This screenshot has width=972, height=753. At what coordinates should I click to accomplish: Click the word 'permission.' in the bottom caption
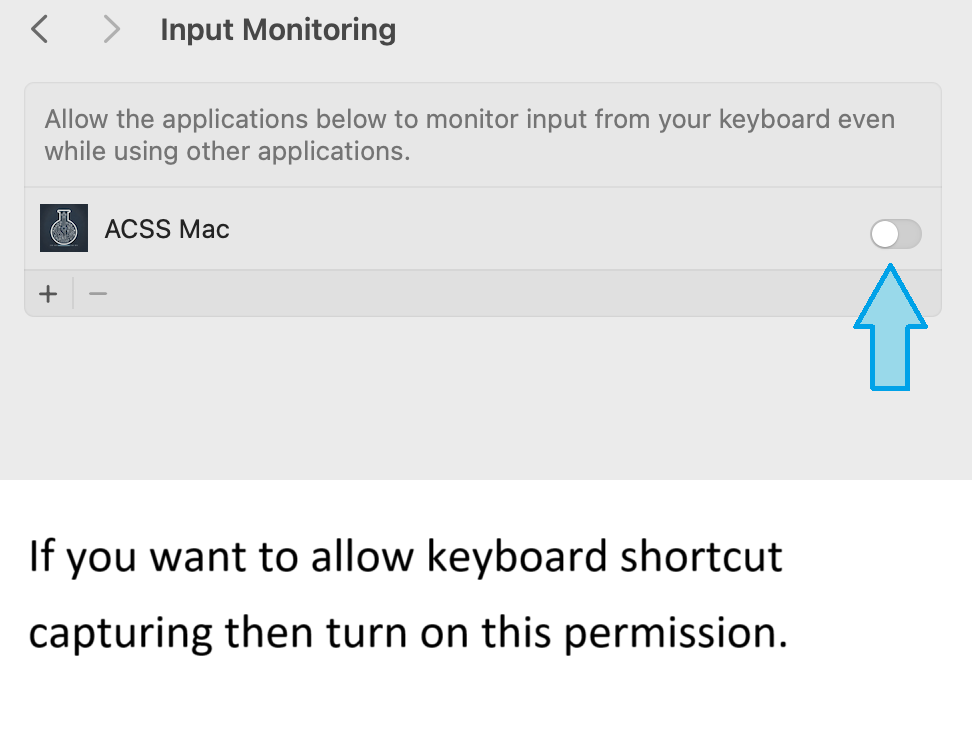click(676, 633)
